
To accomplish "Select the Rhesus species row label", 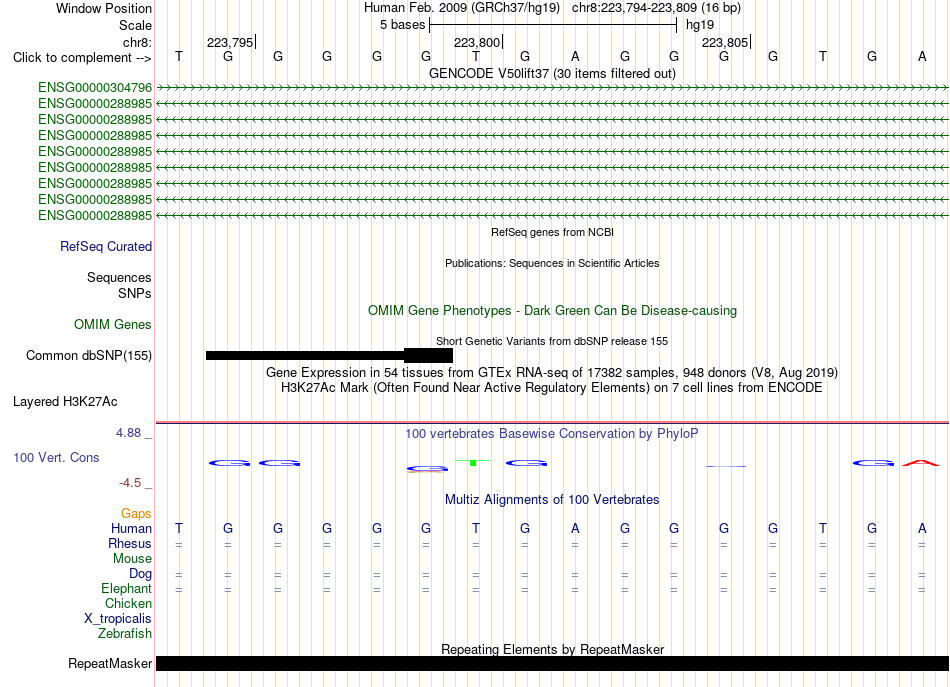I will click(130, 543).
